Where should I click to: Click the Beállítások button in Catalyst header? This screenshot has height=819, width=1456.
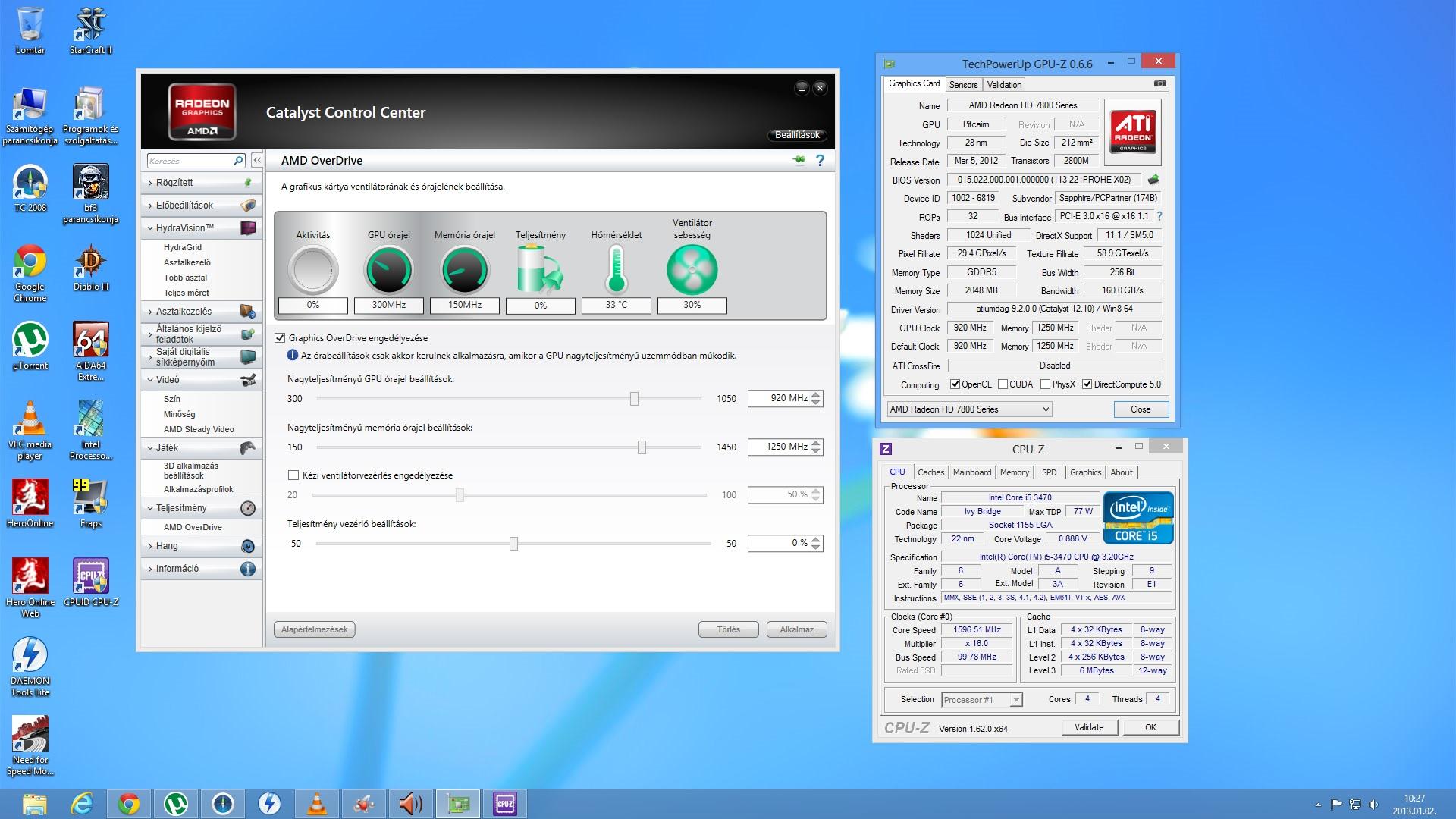(x=797, y=135)
